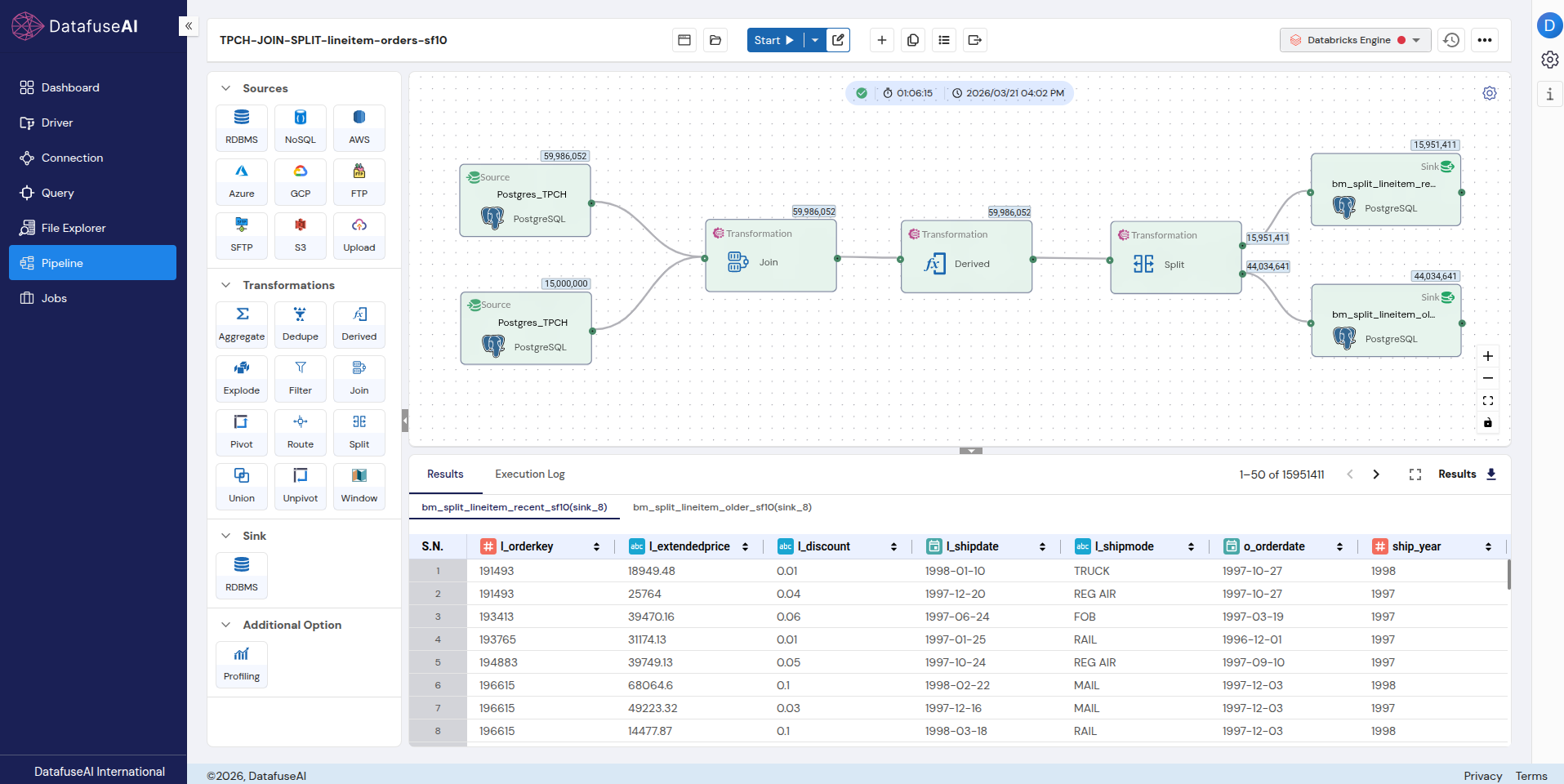Select the NoSQL source icon
This screenshot has width=1564, height=784.
301,127
